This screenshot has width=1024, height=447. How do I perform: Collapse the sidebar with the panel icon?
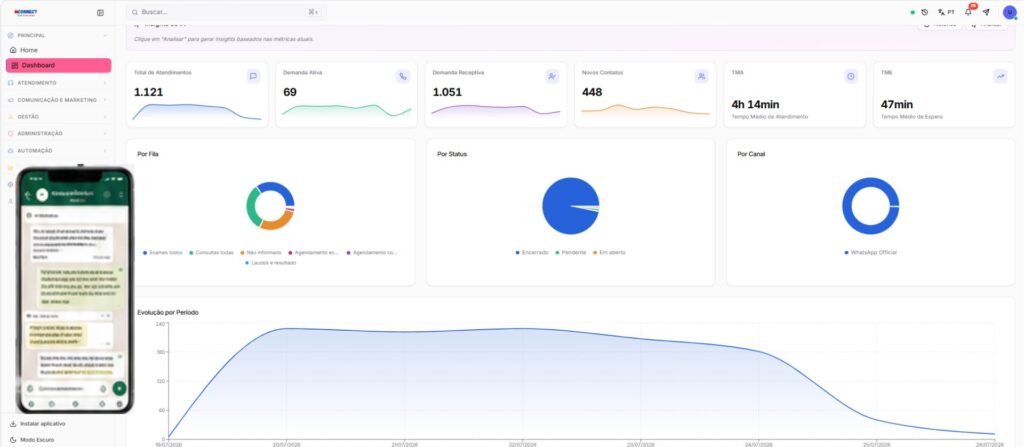(100, 12)
